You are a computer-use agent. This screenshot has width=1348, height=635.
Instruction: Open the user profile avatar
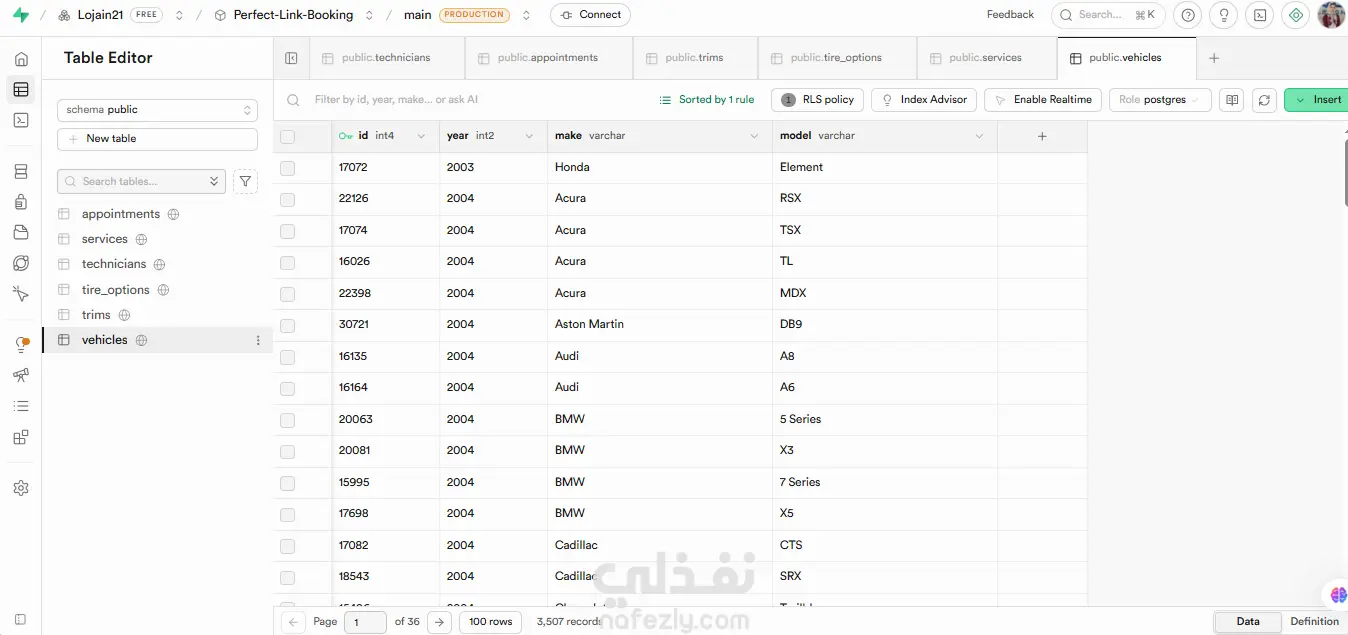tap(1332, 15)
